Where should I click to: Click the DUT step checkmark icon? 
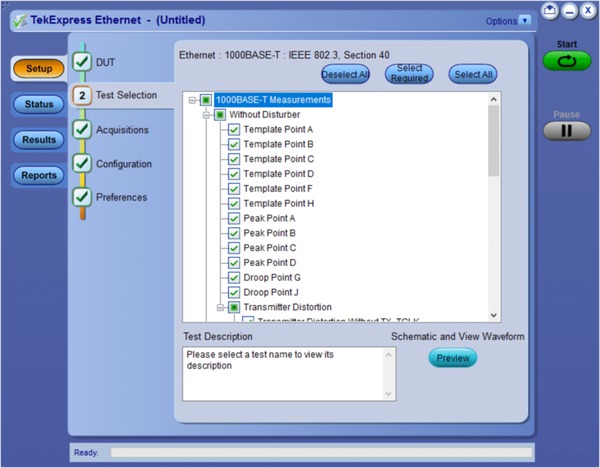(83, 62)
